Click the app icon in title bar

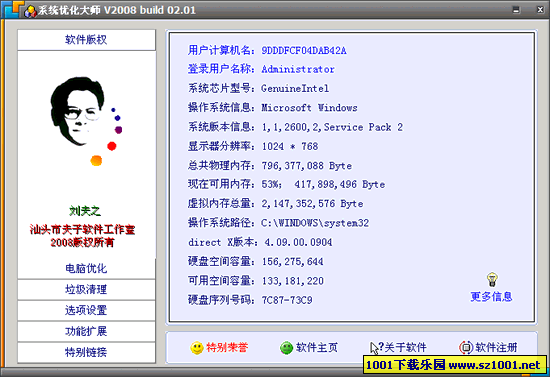pyautogui.click(x=31, y=11)
